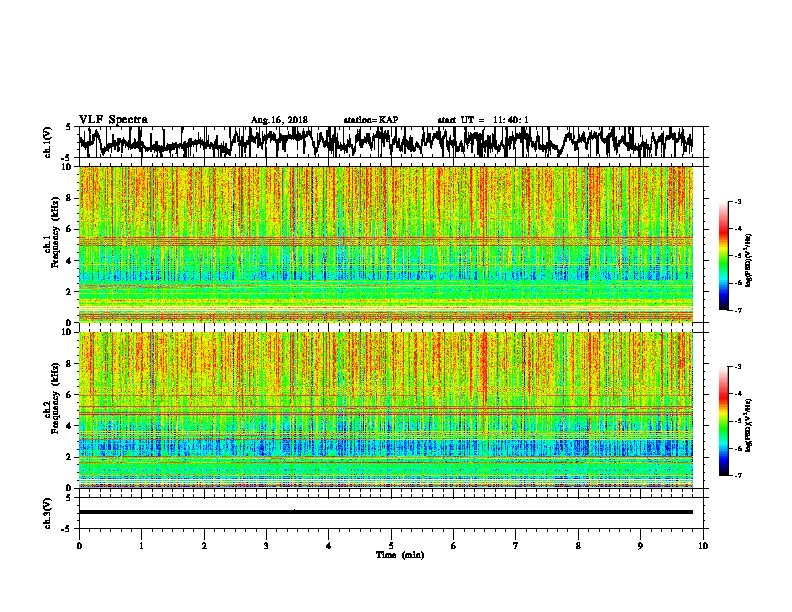The image size is (792, 612).
Task: Select the ch.1 spectrogram color bar
Action: [723, 256]
